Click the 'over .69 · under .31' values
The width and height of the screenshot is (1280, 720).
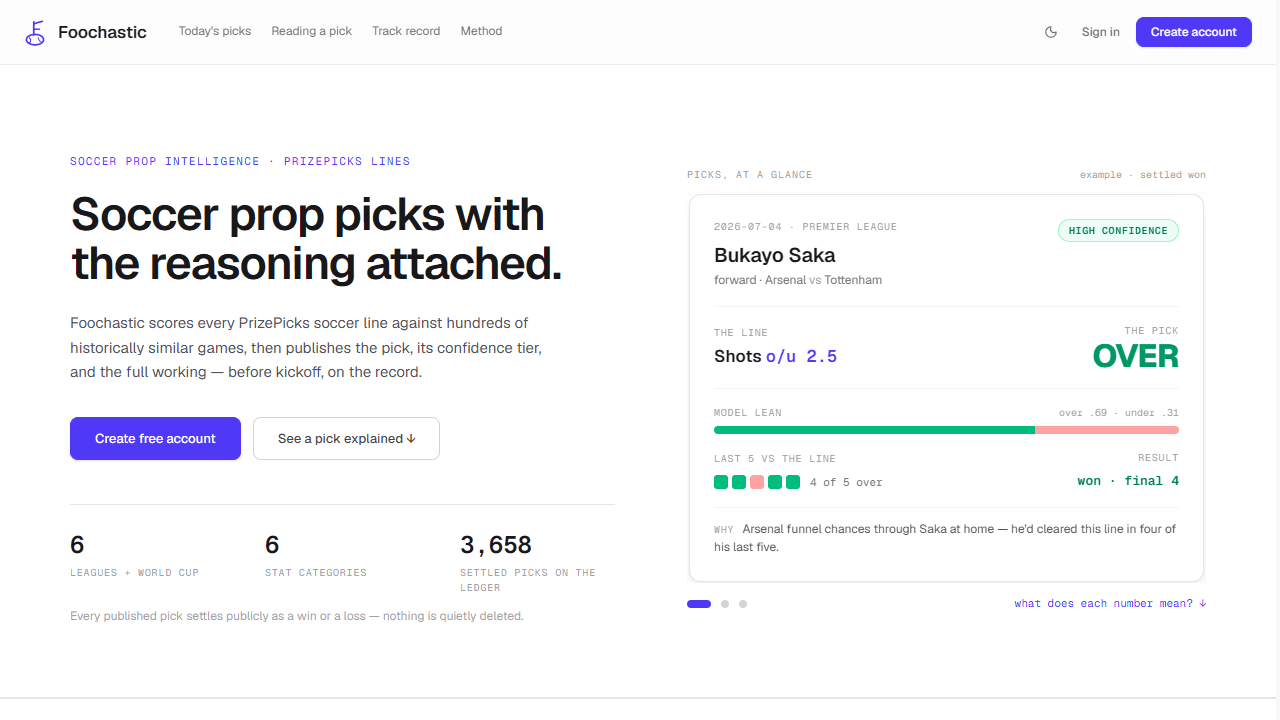(x=1119, y=413)
